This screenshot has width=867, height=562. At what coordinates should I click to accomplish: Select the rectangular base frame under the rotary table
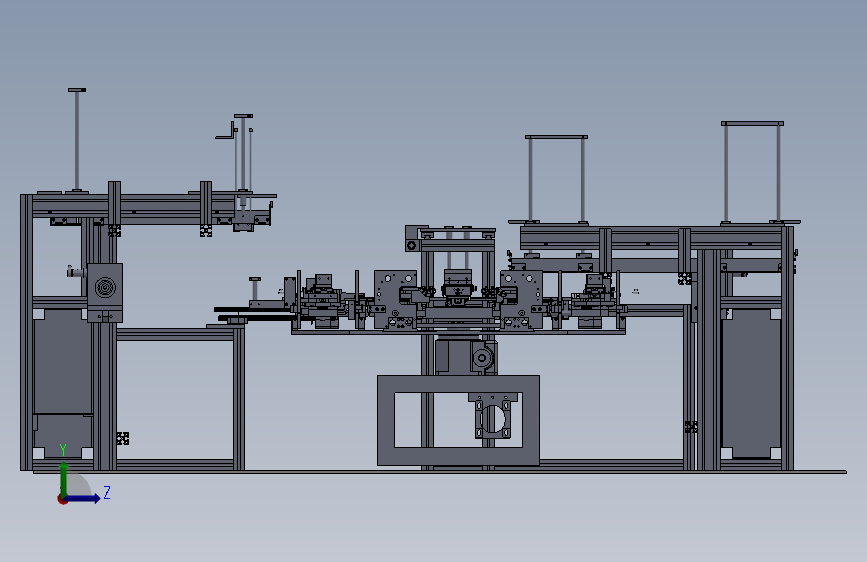458,420
